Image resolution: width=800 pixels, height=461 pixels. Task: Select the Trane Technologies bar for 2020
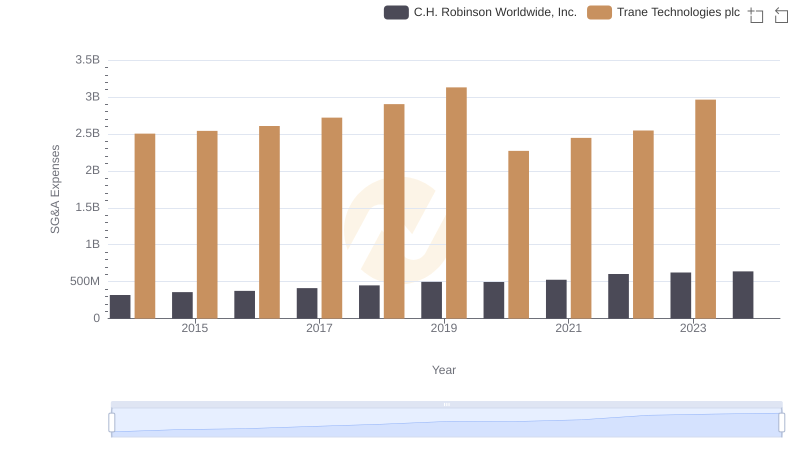(518, 235)
